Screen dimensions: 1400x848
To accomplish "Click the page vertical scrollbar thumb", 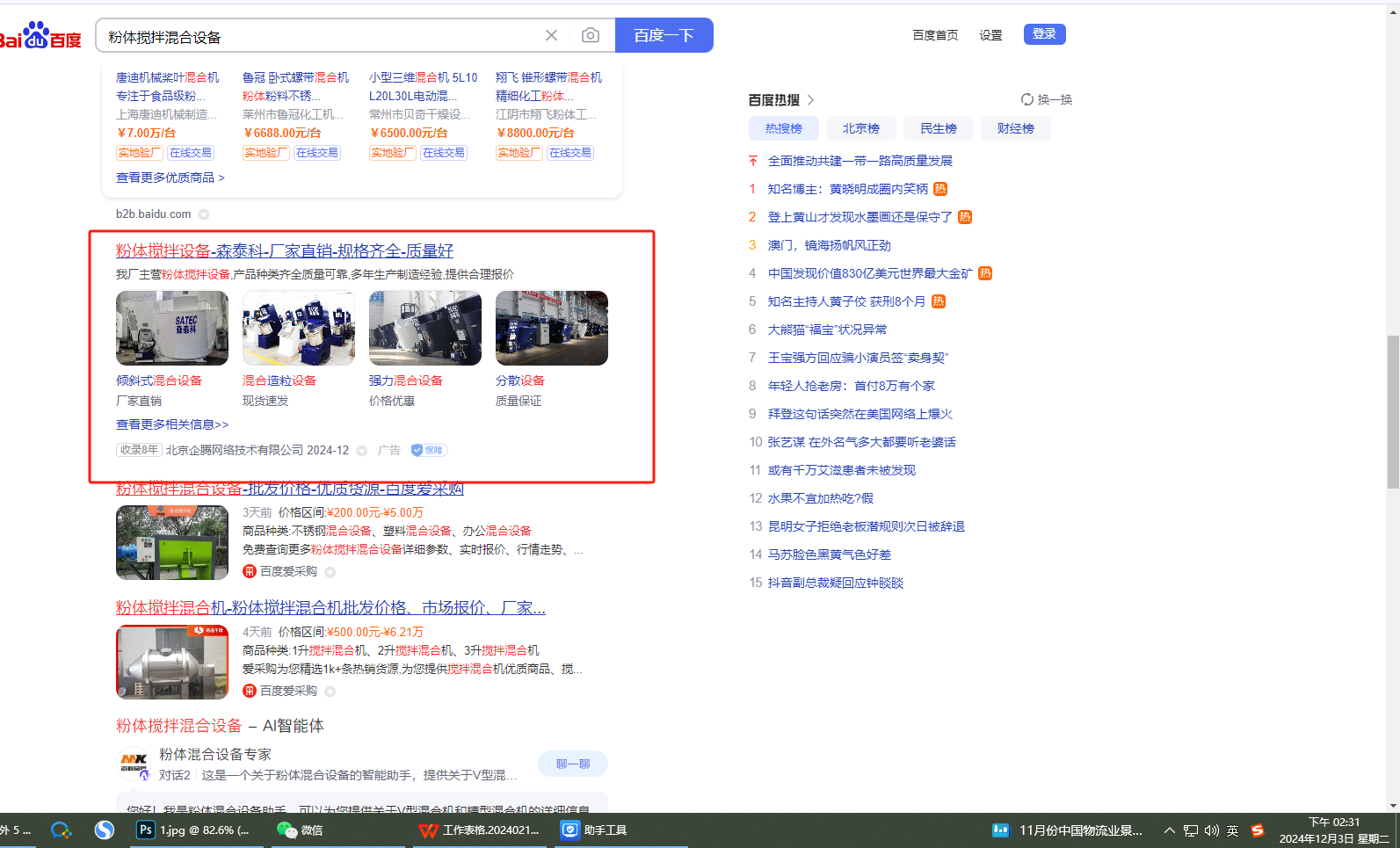I will (1392, 411).
